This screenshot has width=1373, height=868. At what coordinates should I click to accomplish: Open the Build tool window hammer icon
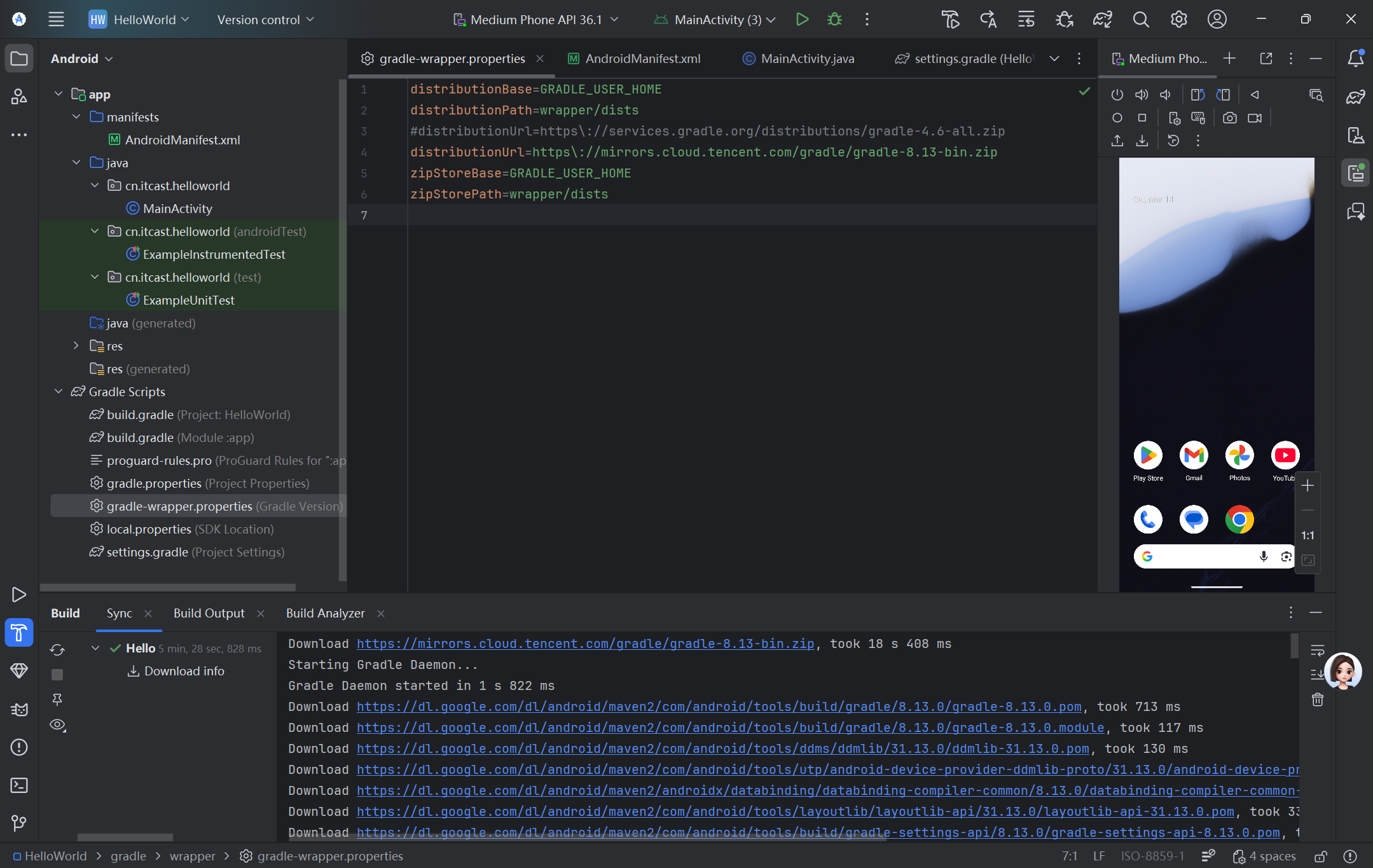pos(19,633)
